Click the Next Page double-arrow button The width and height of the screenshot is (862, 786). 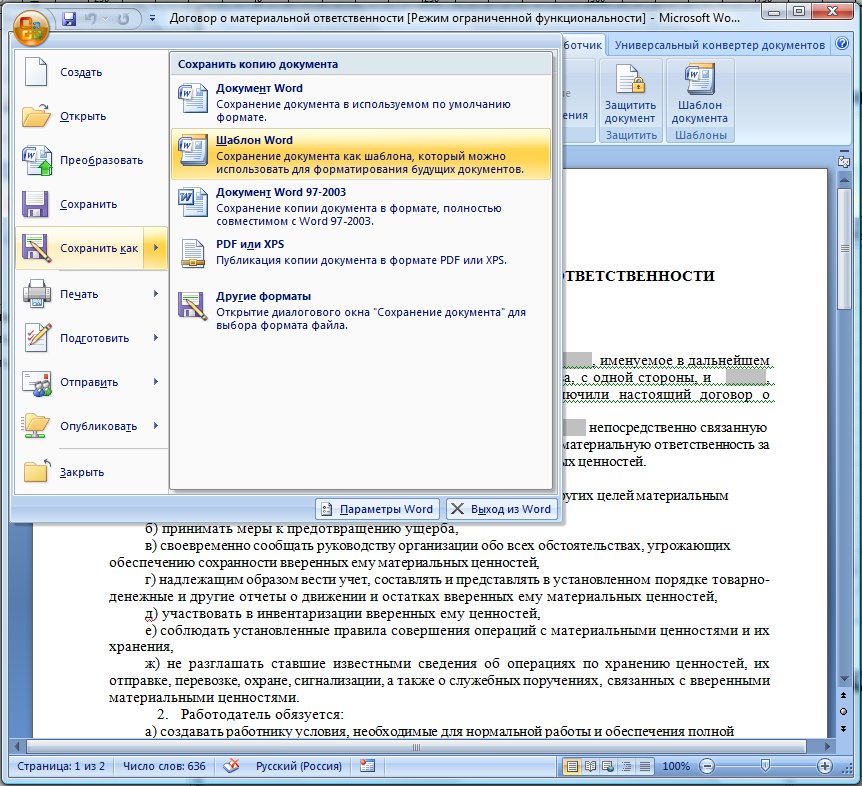click(x=844, y=728)
